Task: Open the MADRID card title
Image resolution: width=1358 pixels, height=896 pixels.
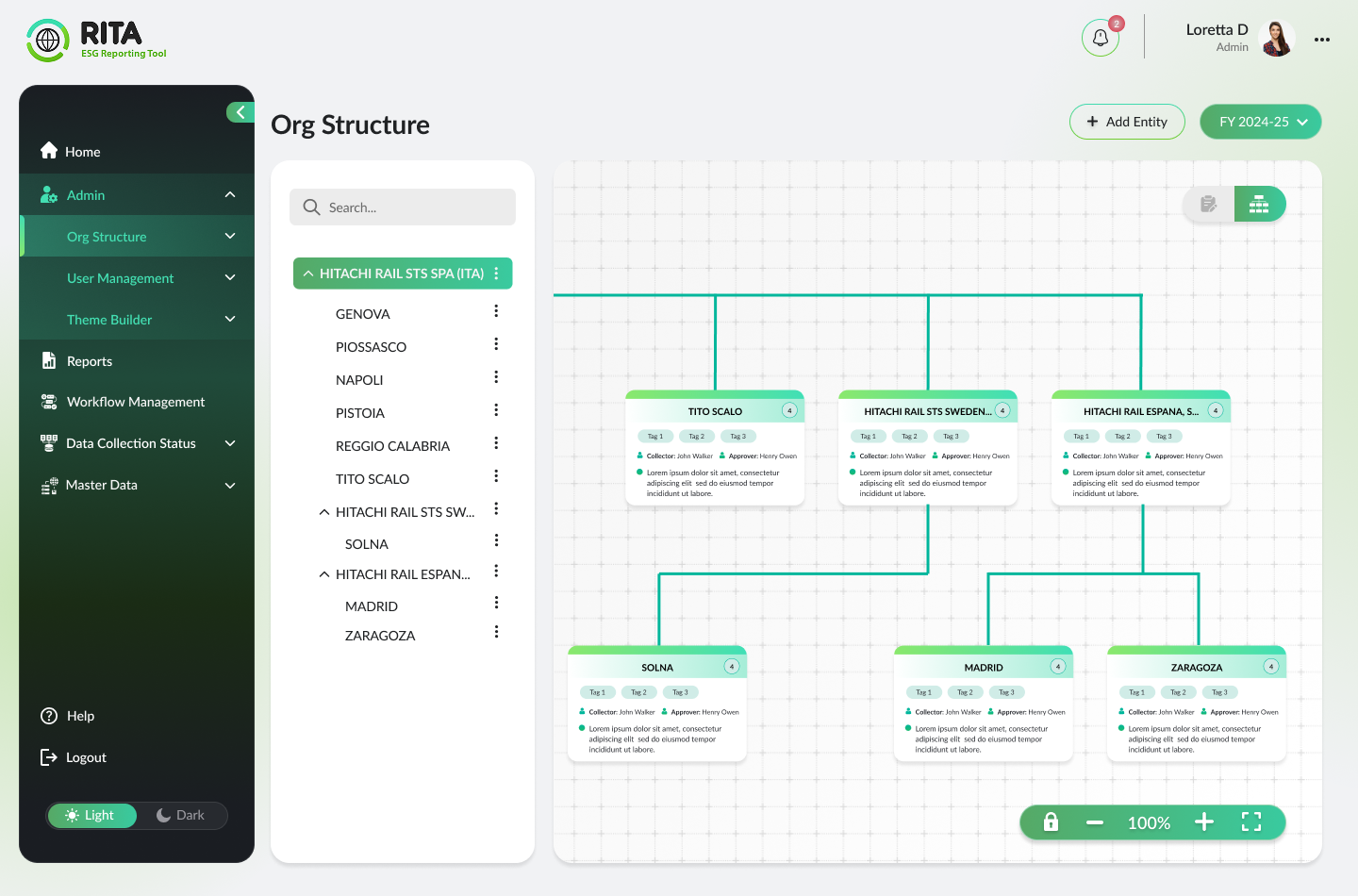Action: pos(984,668)
